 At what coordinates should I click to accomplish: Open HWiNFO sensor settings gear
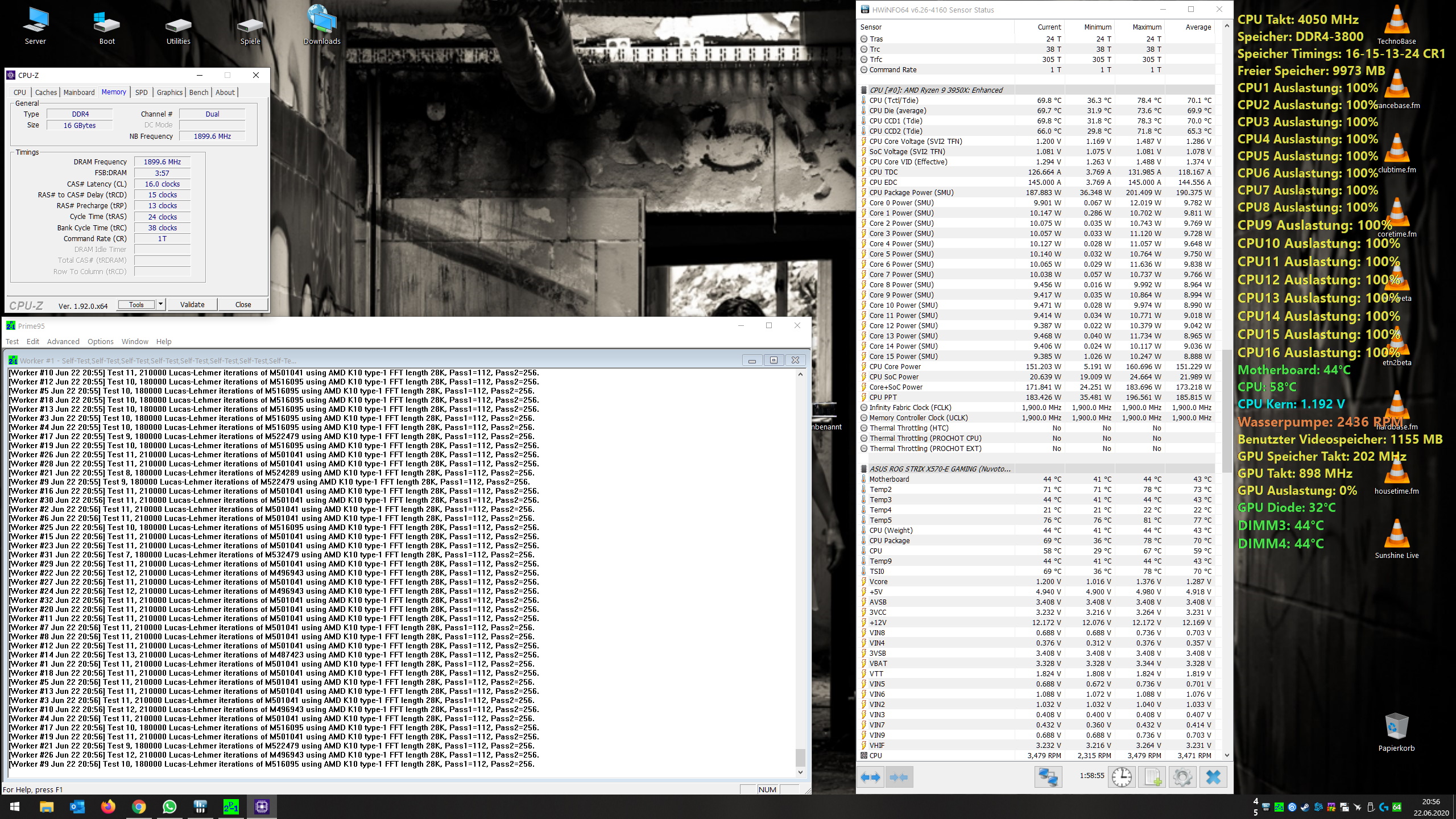click(x=1182, y=777)
